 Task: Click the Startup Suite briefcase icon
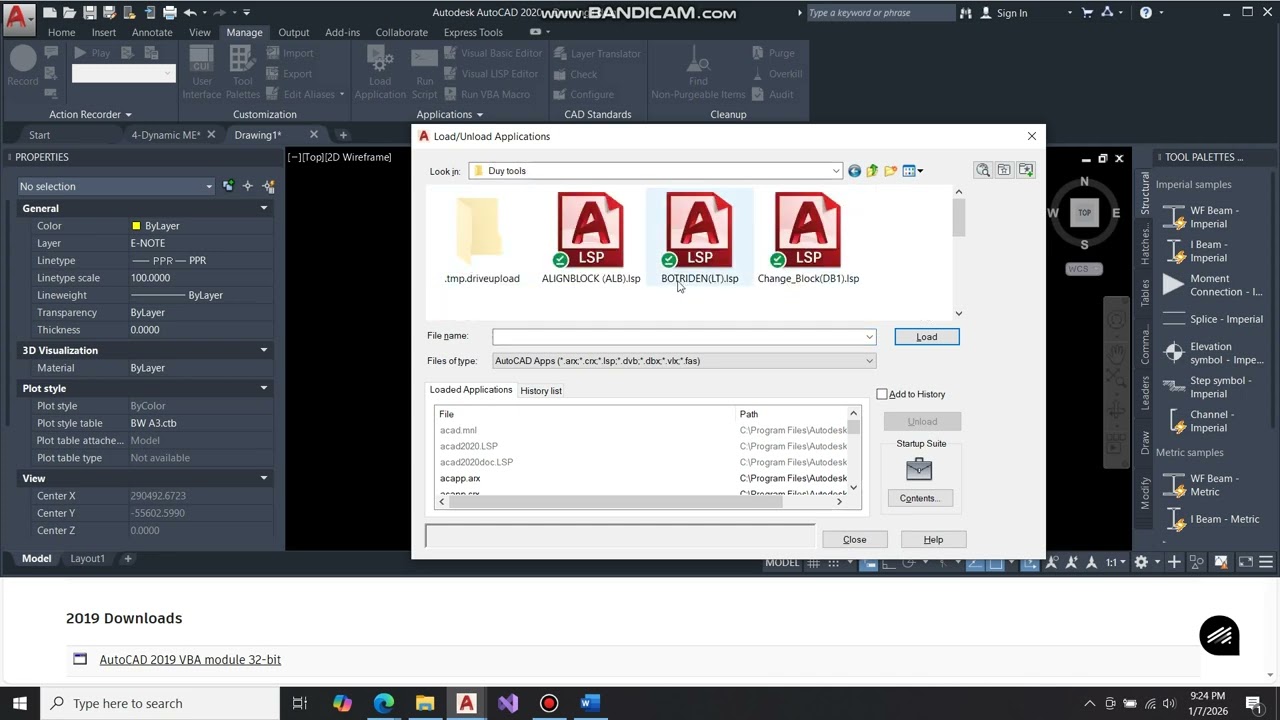(919, 469)
